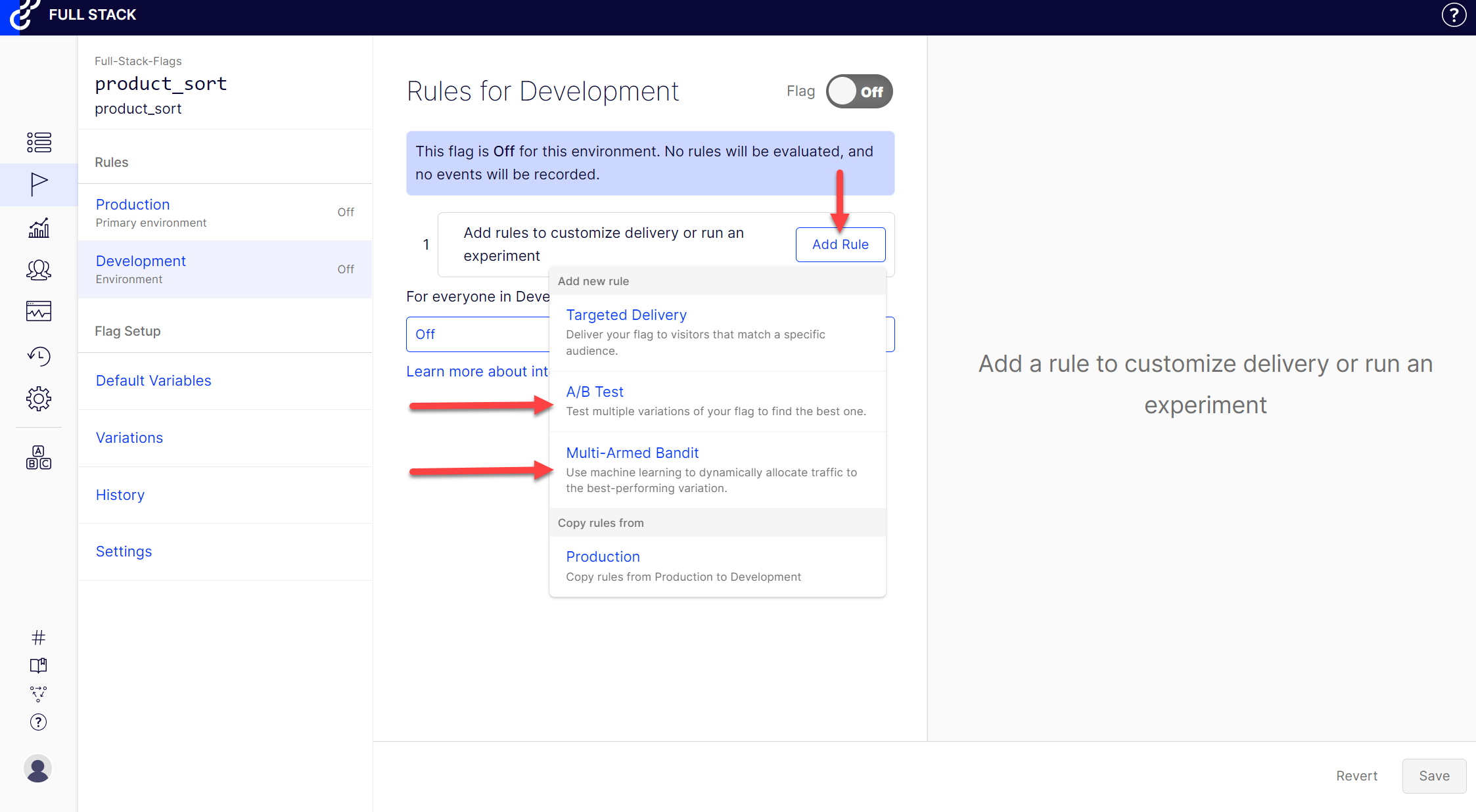Open the History clock icon in sidebar

39,356
